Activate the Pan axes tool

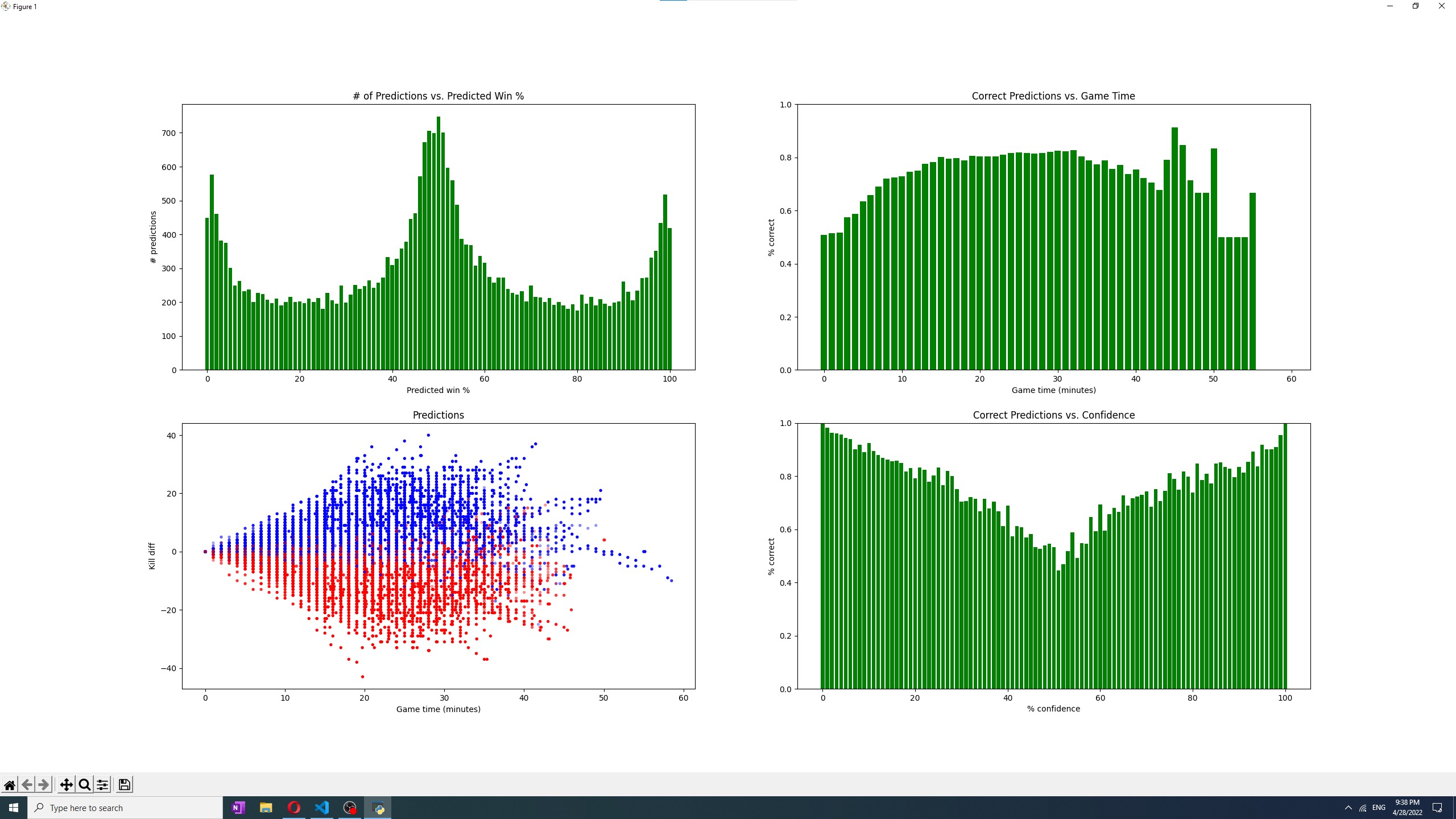tap(67, 785)
